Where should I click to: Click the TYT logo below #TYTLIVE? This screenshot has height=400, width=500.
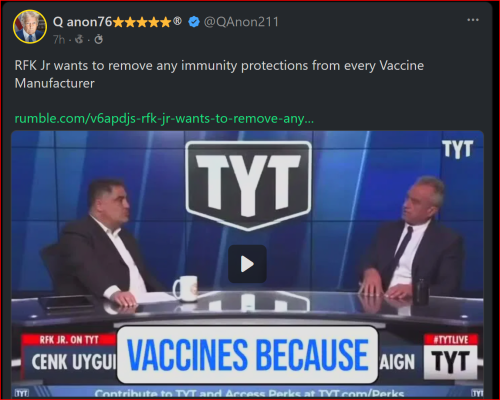451,362
